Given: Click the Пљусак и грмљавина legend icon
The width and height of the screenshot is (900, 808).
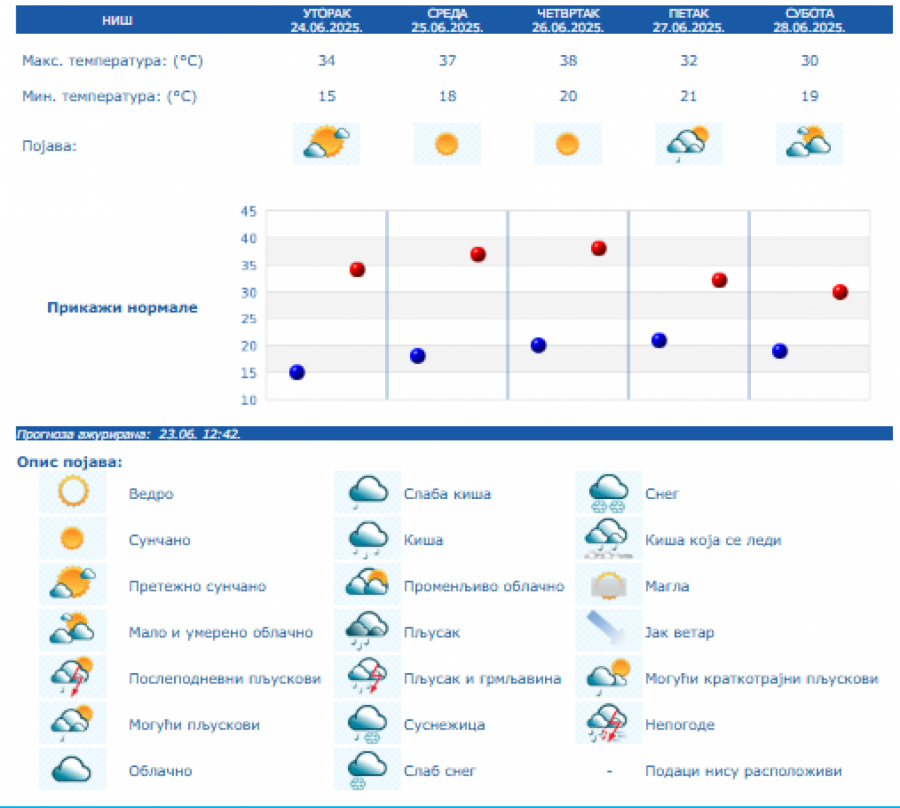Looking at the screenshot, I should [x=367, y=678].
